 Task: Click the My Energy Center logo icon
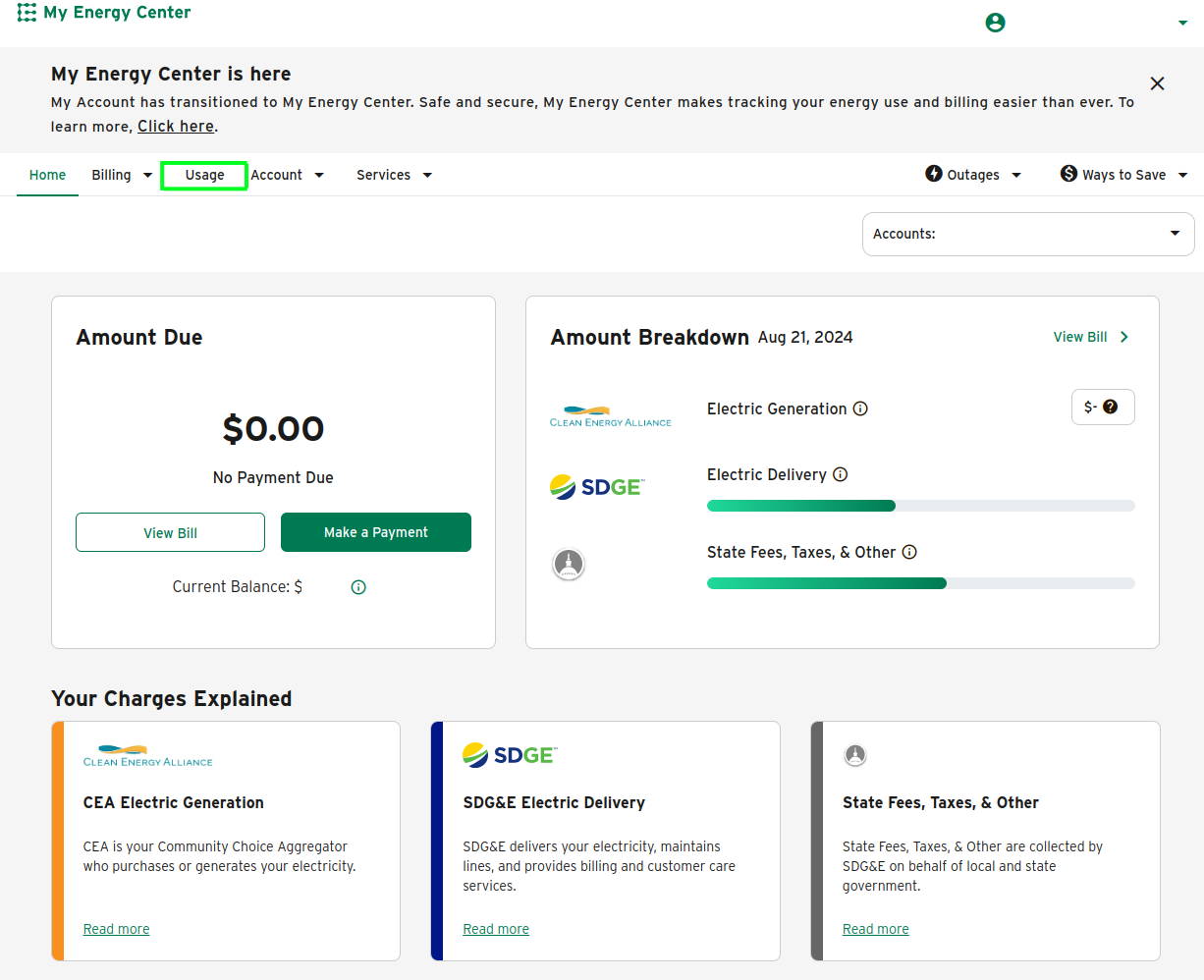[27, 13]
